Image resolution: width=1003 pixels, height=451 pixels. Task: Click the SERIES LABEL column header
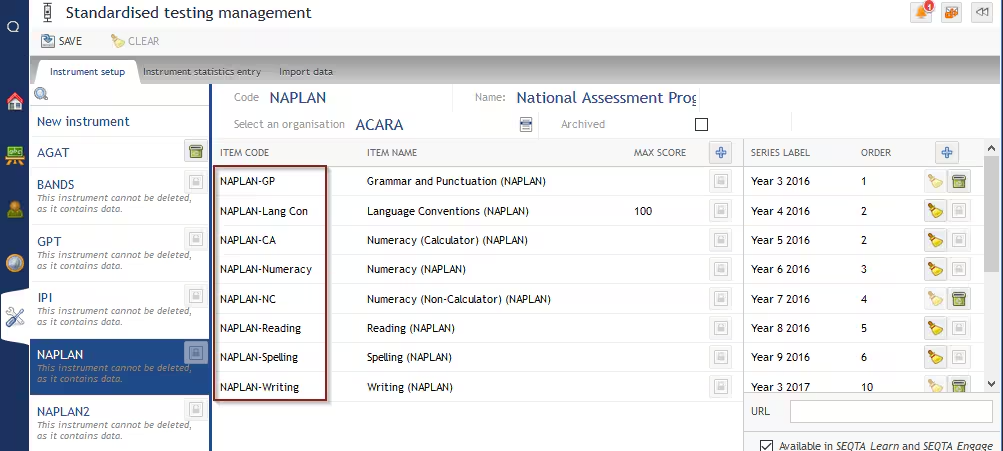click(x=780, y=153)
